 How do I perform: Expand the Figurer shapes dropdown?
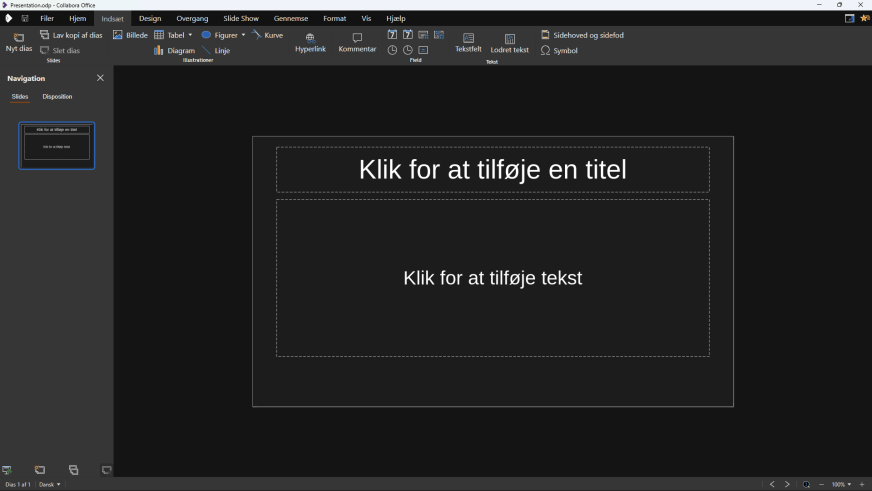243,35
